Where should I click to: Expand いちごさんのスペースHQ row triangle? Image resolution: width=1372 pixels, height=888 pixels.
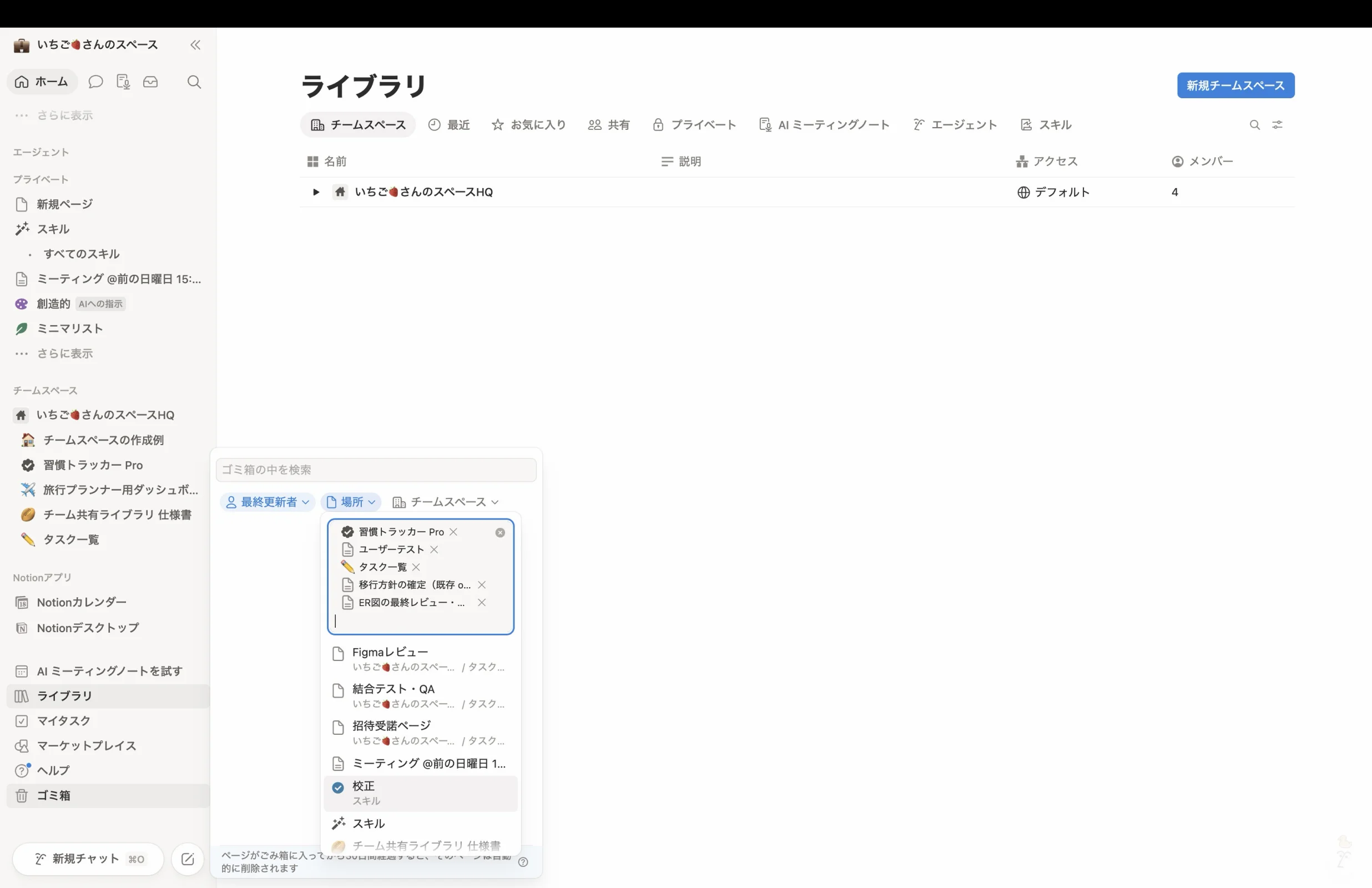[x=315, y=192]
